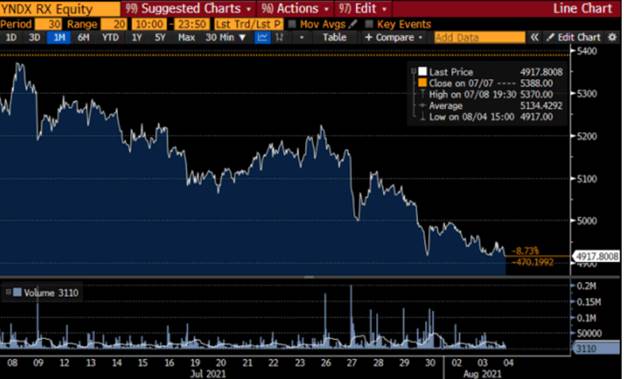Image resolution: width=624 pixels, height=379 pixels.
Task: Click the Line Chart title text
Action: (582, 9)
